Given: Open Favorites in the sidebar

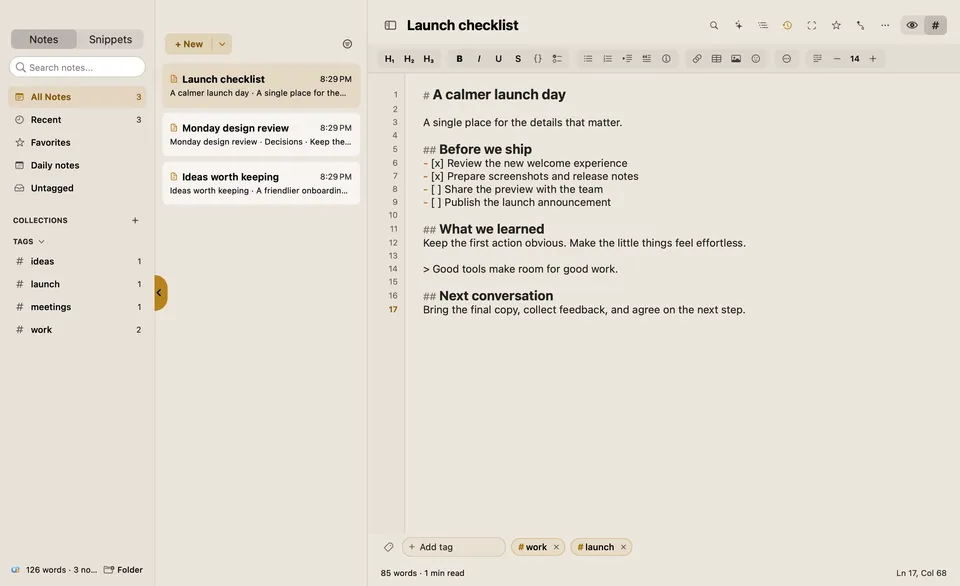Looking at the screenshot, I should pos(77,142).
